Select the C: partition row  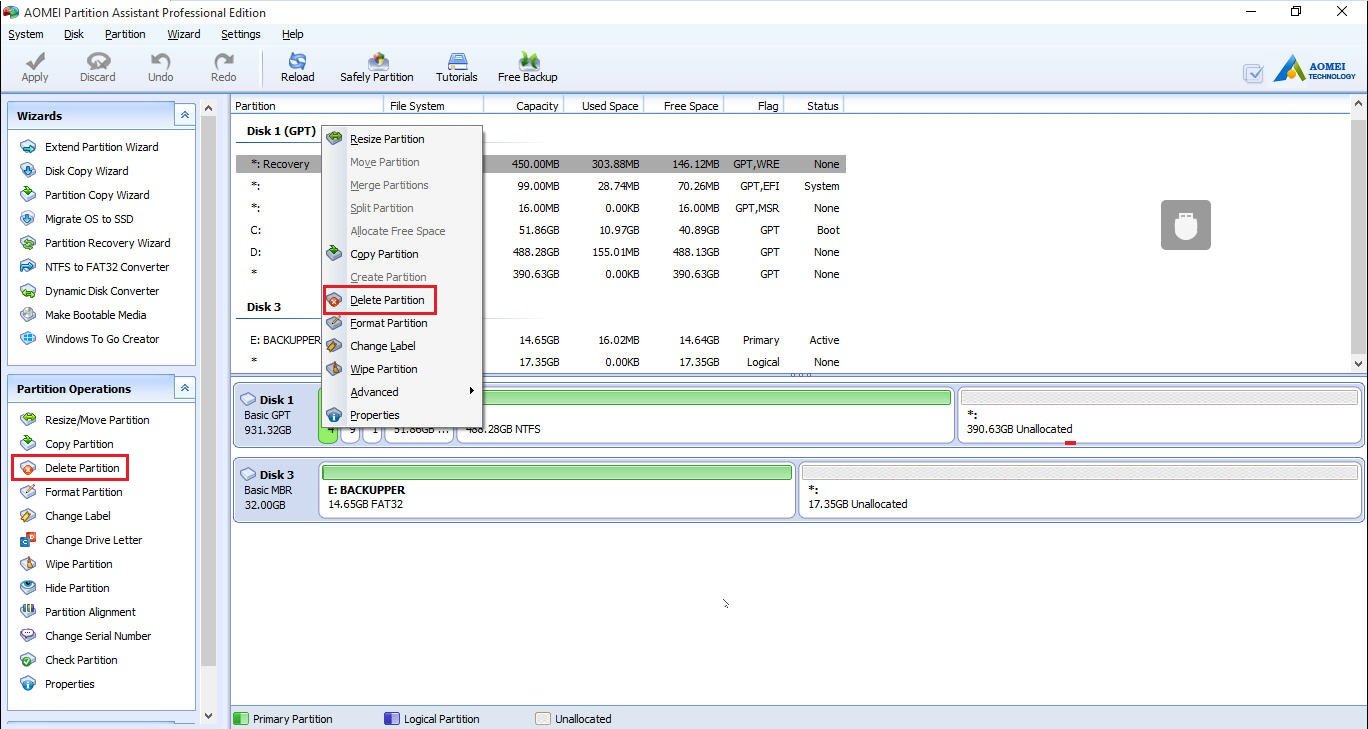[541, 230]
